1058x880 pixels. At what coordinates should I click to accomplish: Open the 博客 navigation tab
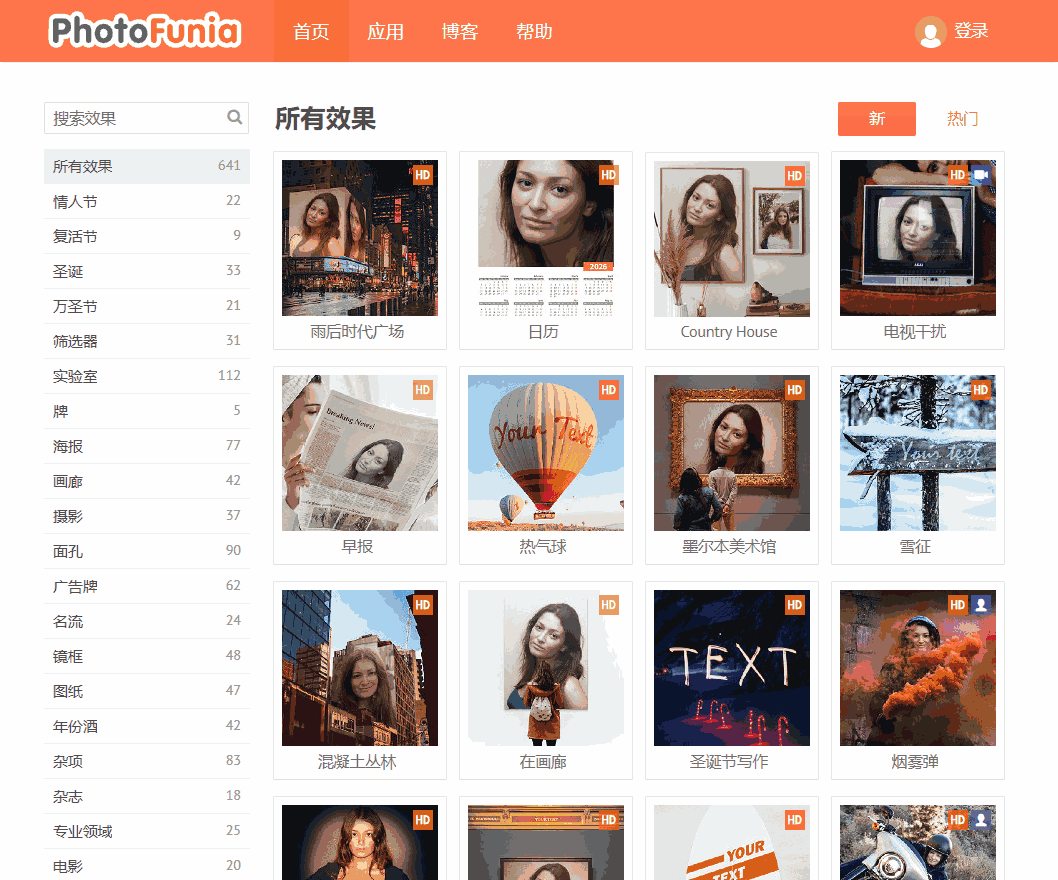click(460, 31)
